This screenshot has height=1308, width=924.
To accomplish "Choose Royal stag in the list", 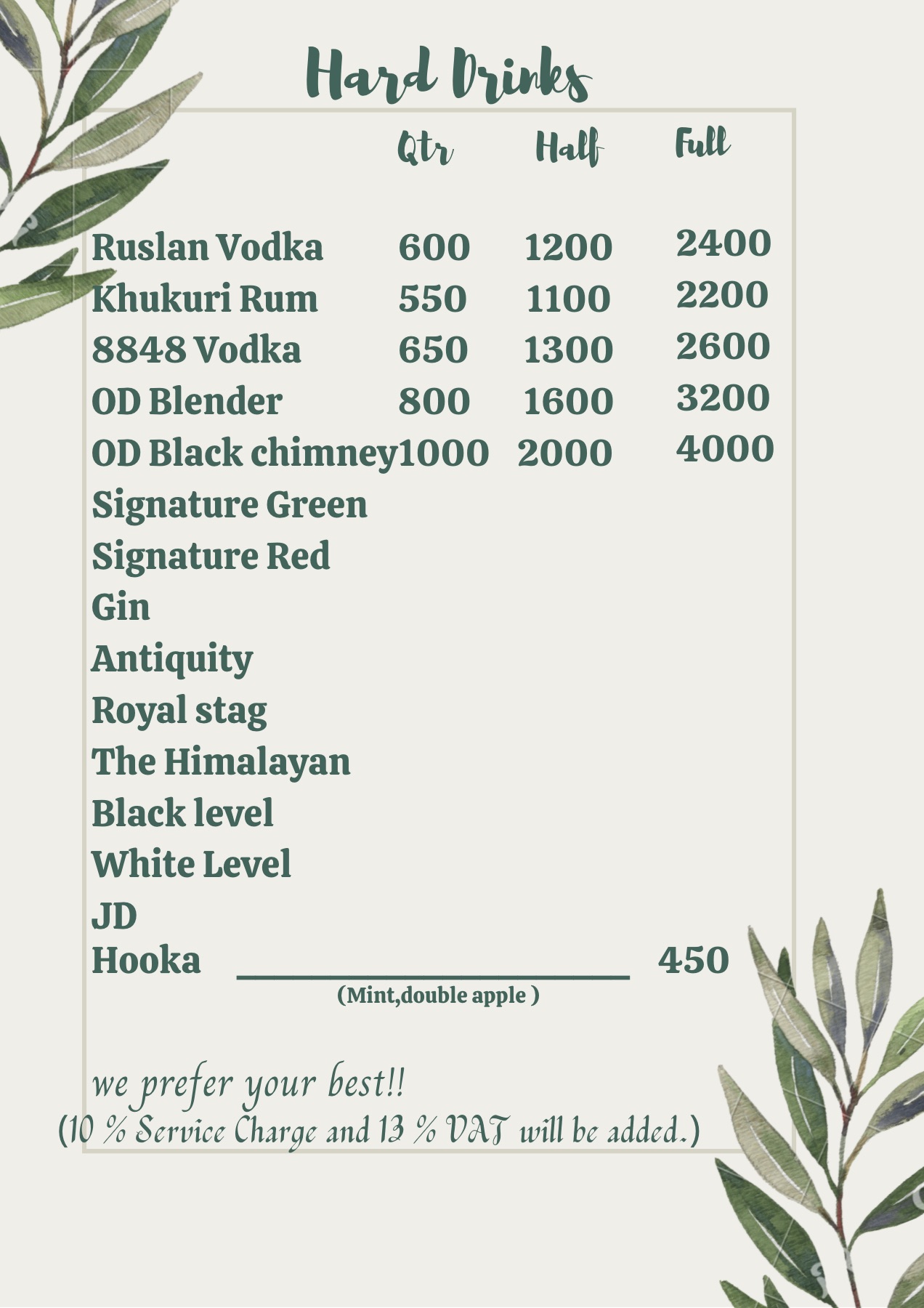I will pos(179,711).
